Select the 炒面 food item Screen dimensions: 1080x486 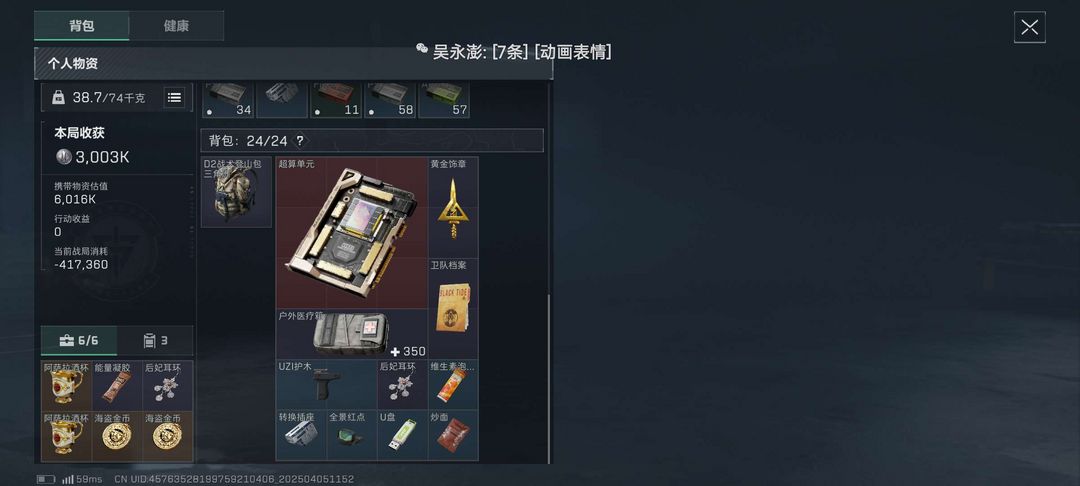453,435
